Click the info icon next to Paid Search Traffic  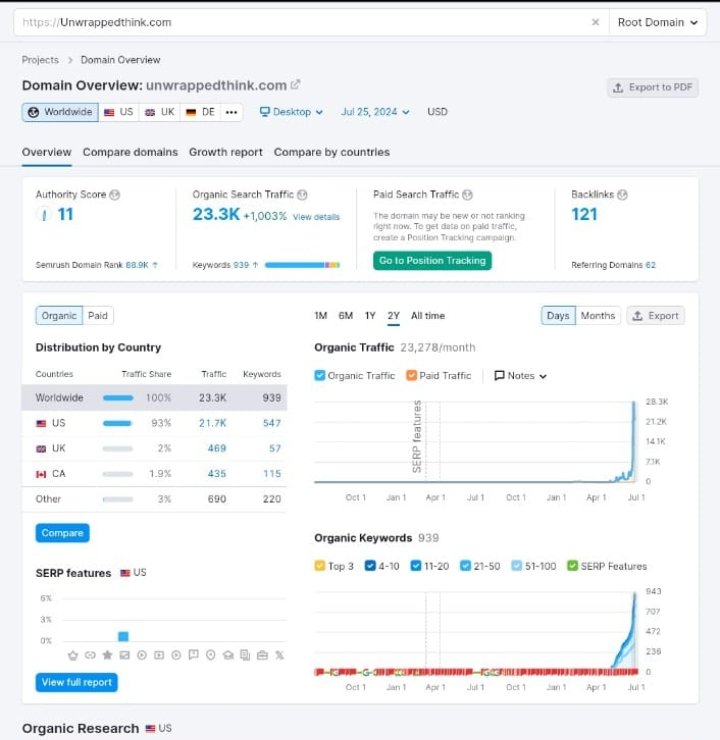pyautogui.click(x=468, y=194)
